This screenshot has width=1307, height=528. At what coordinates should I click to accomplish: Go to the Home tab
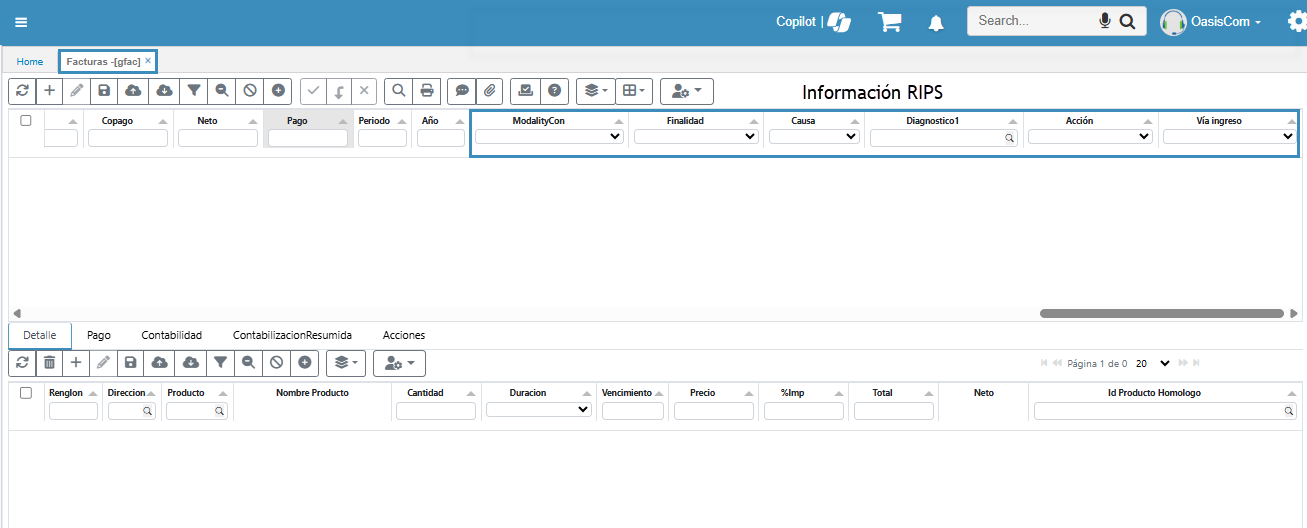(x=30, y=62)
